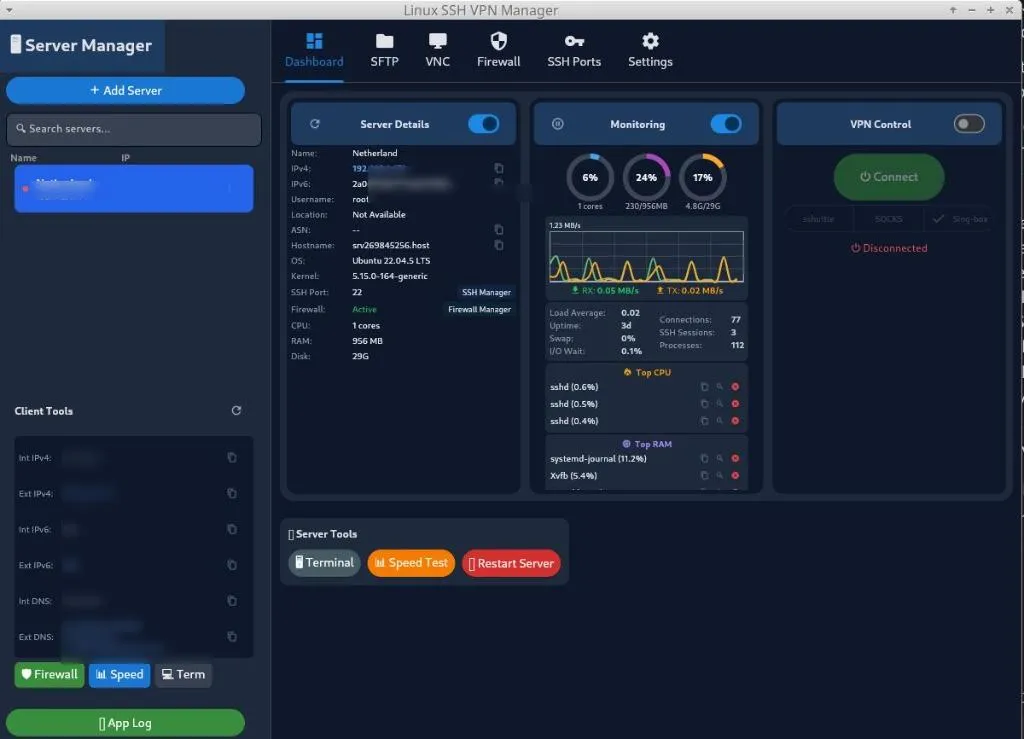This screenshot has width=1024, height=739.
Task: Click the "5.15.0-164-generic" kernel value
Action: pos(390,276)
